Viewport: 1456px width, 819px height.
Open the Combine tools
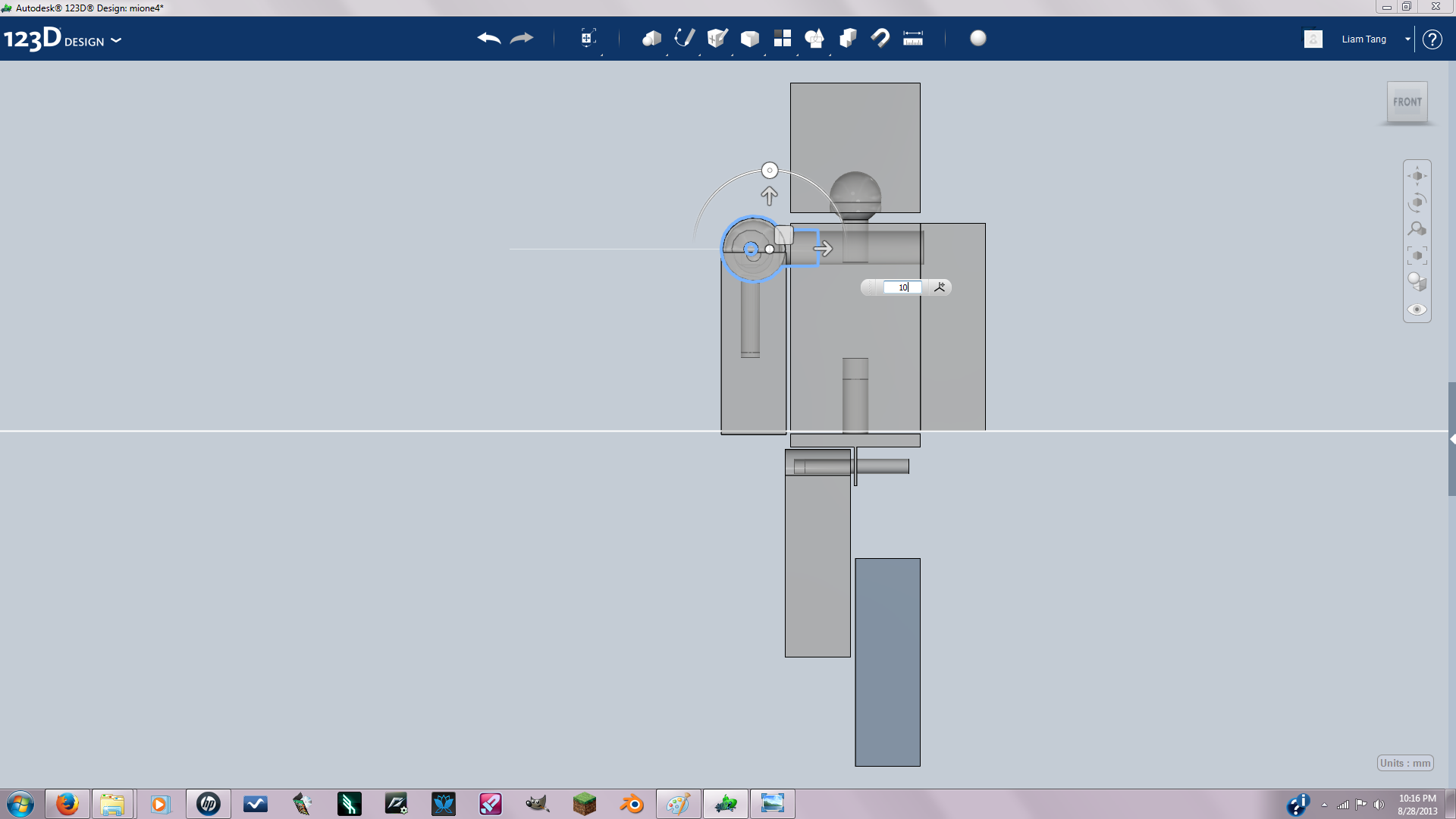click(848, 38)
